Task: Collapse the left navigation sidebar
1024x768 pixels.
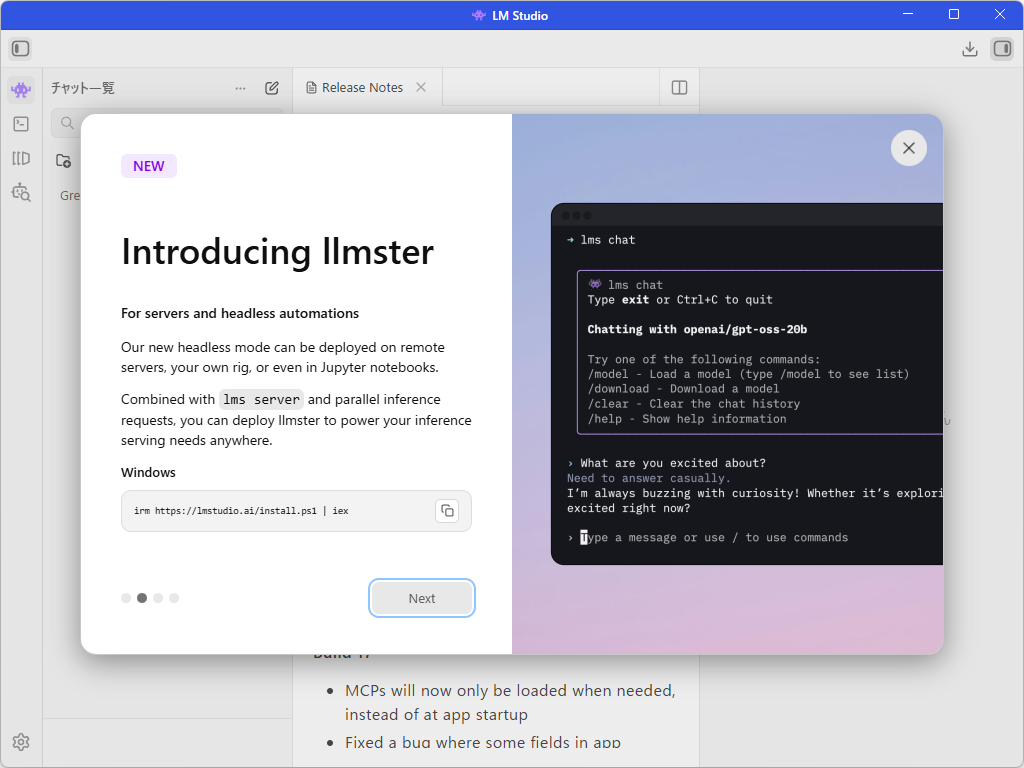Action: [20, 48]
